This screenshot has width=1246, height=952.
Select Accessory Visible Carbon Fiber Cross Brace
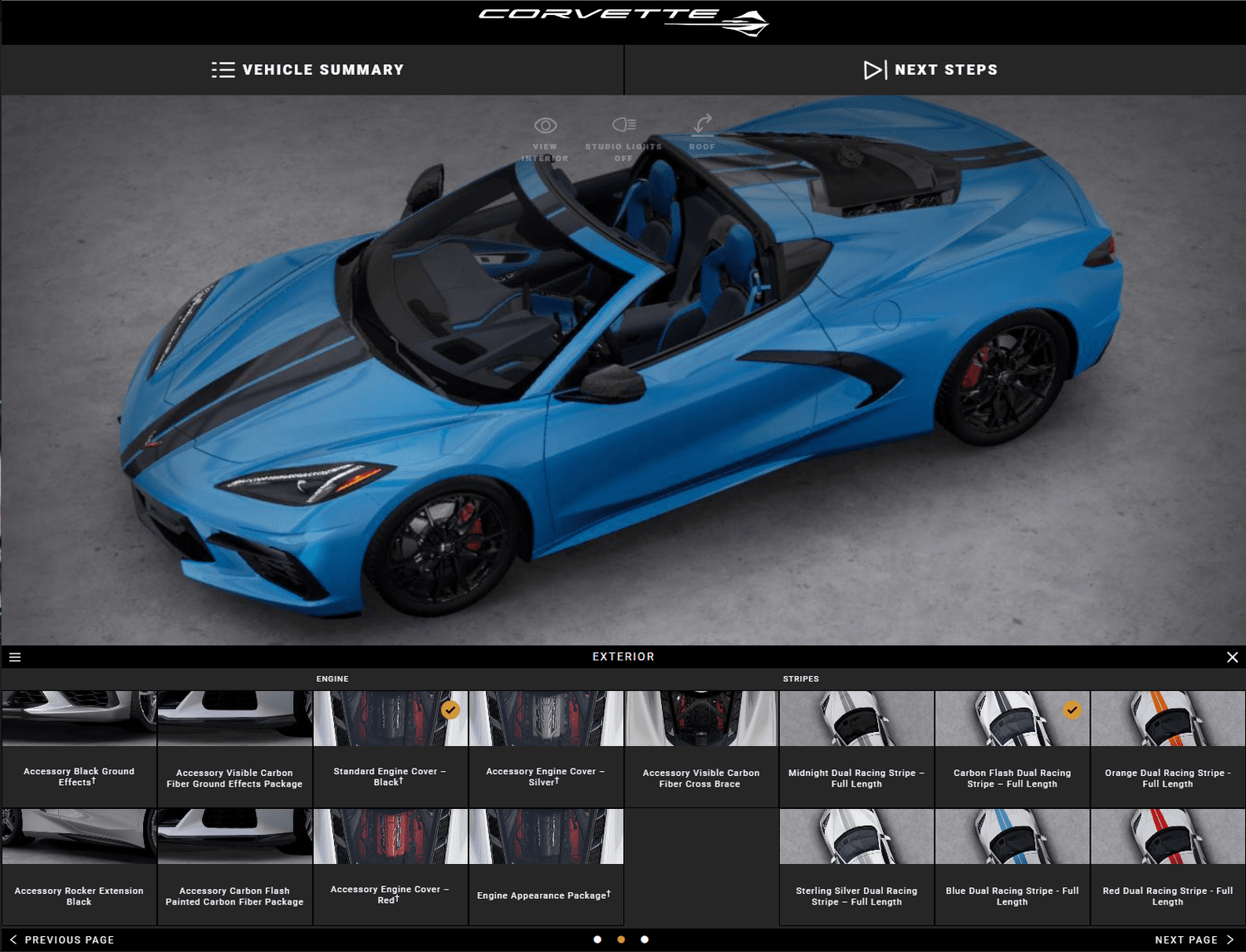click(x=701, y=748)
